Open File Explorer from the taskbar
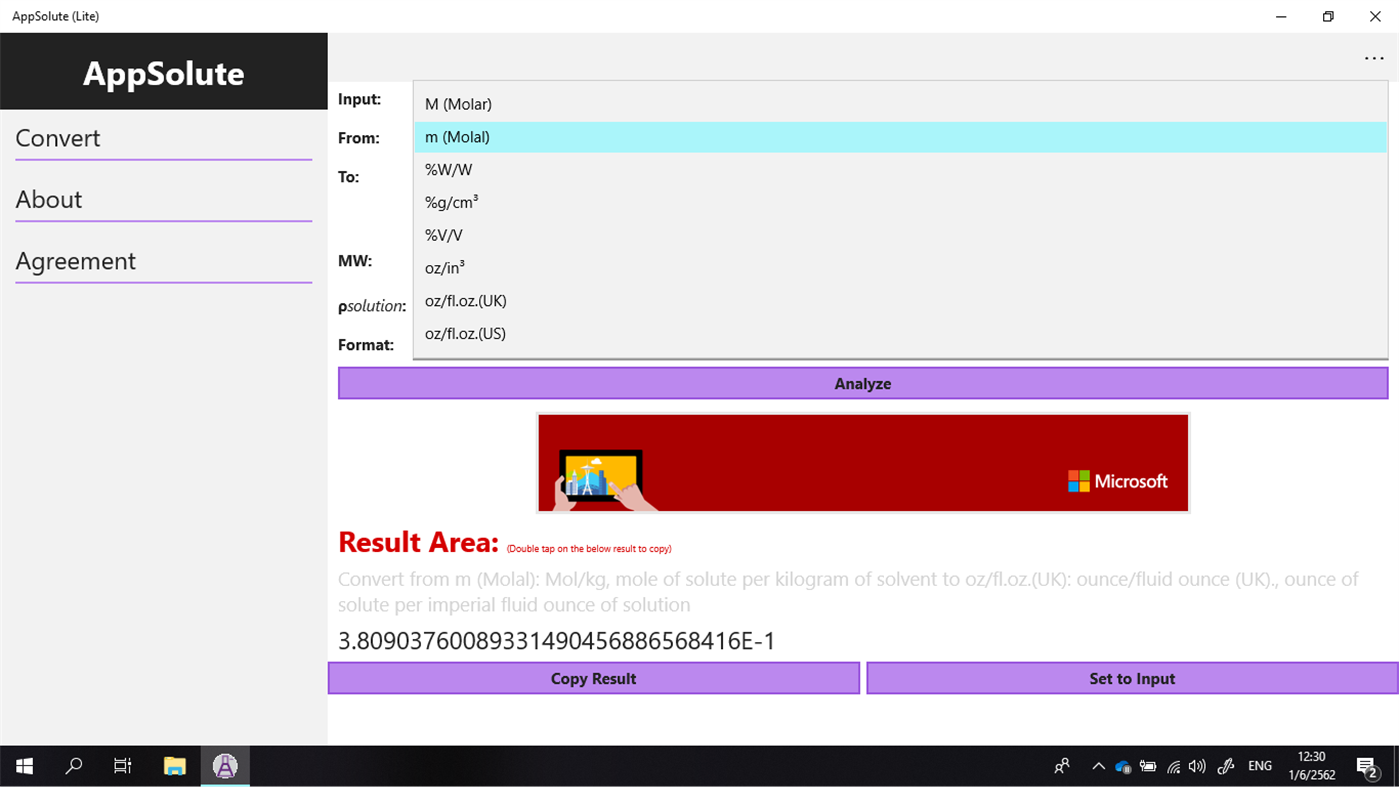 click(173, 765)
